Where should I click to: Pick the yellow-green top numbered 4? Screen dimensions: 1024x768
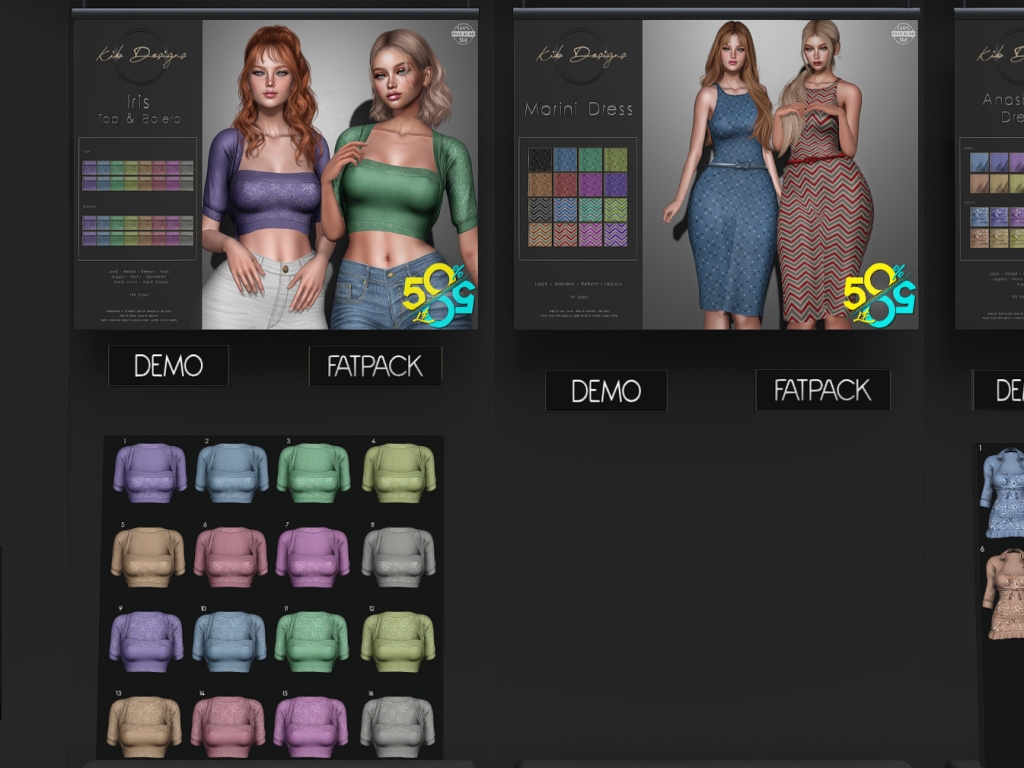[x=398, y=472]
